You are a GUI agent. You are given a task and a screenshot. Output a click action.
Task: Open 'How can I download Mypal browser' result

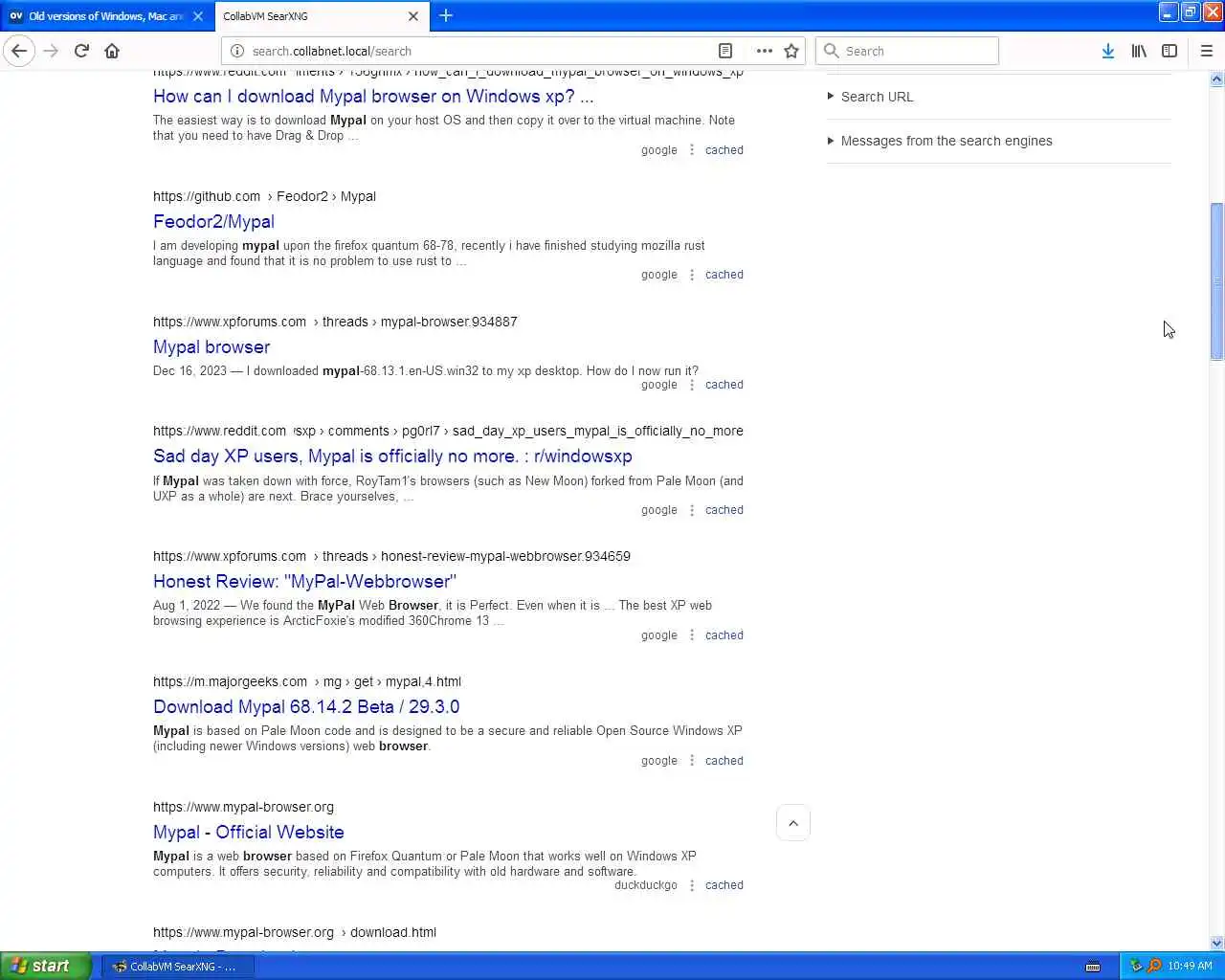coord(373,97)
